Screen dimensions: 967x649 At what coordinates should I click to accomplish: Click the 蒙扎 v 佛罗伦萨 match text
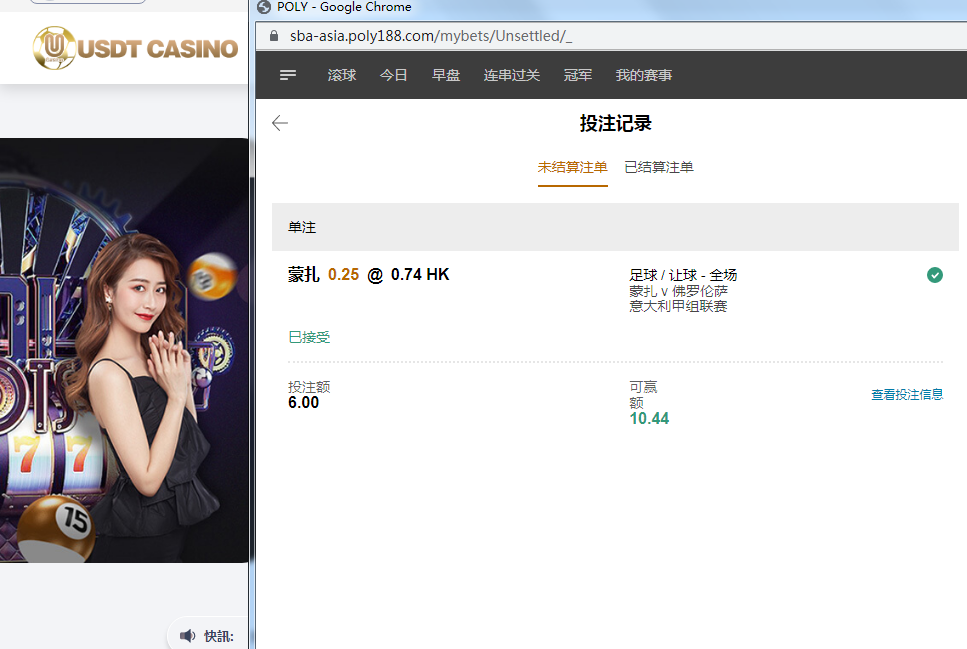pos(678,291)
